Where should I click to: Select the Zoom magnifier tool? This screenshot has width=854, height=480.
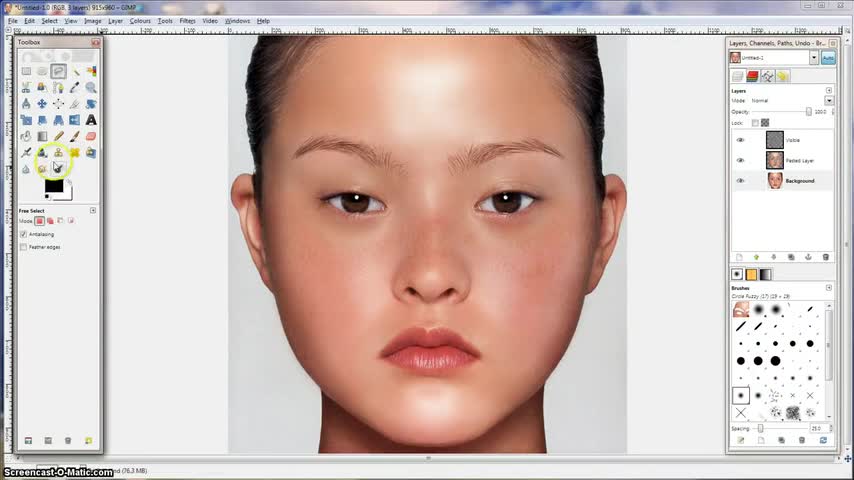tap(91, 88)
